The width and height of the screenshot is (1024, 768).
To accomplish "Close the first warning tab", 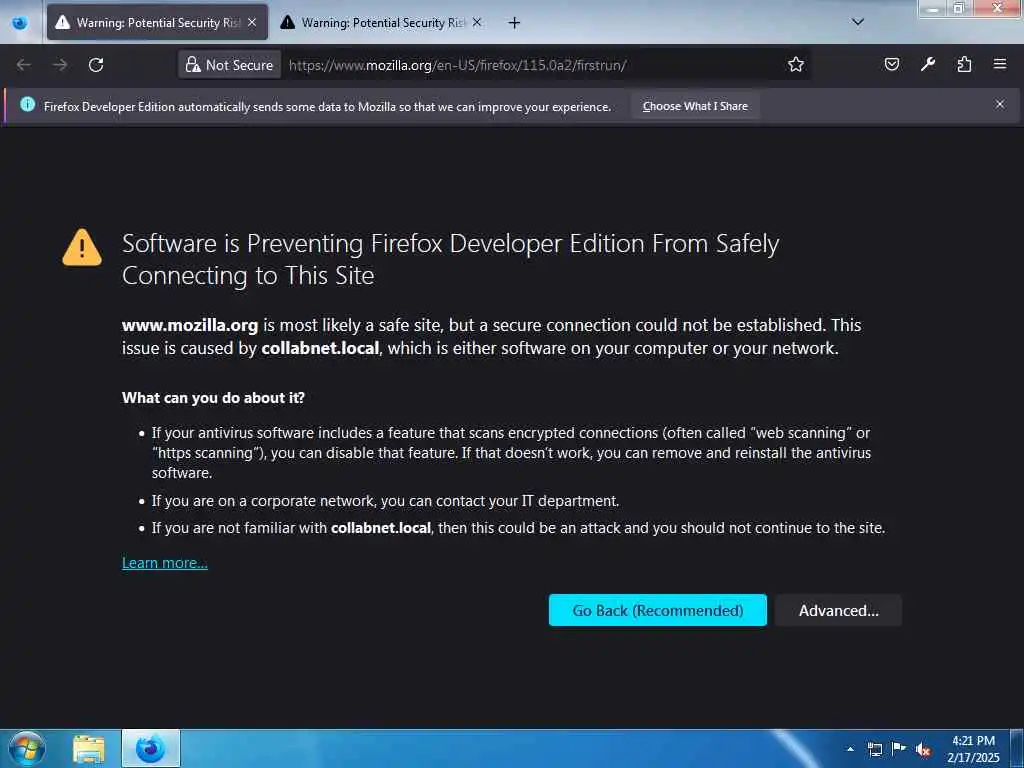I will point(252,23).
